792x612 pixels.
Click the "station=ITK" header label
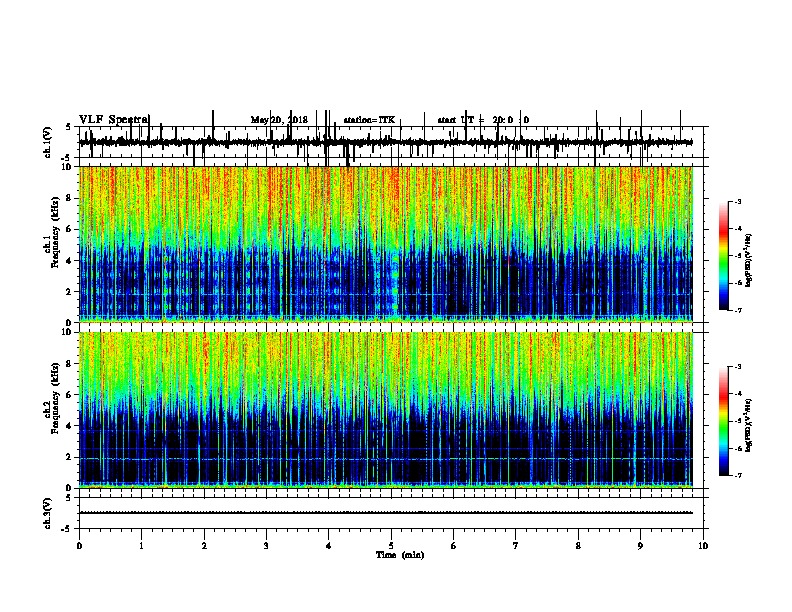click(x=369, y=120)
